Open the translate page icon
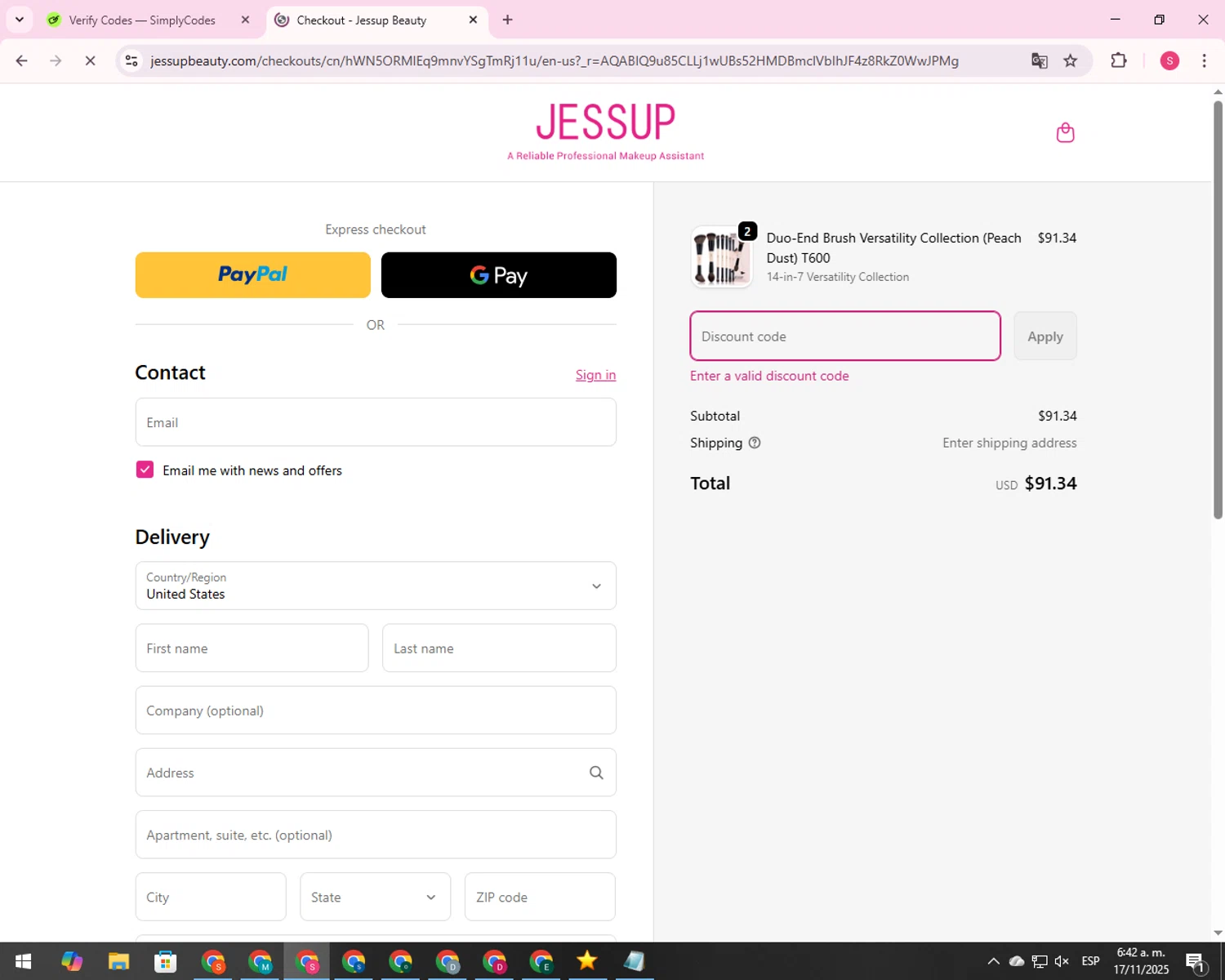 [x=1039, y=60]
